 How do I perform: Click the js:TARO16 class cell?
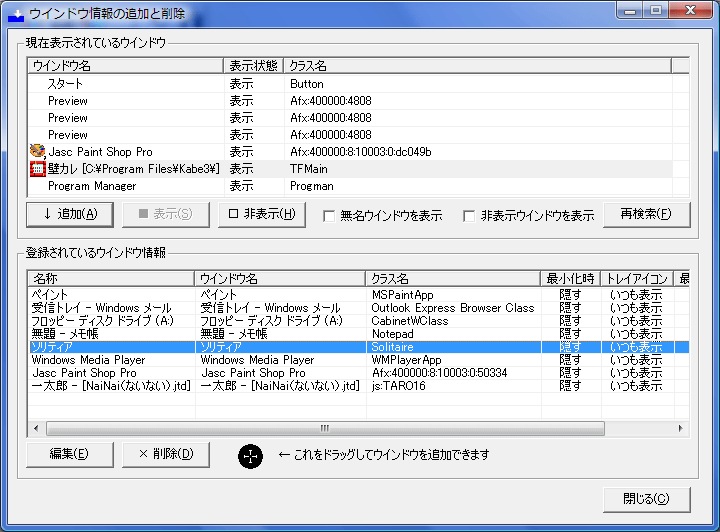tap(398, 386)
